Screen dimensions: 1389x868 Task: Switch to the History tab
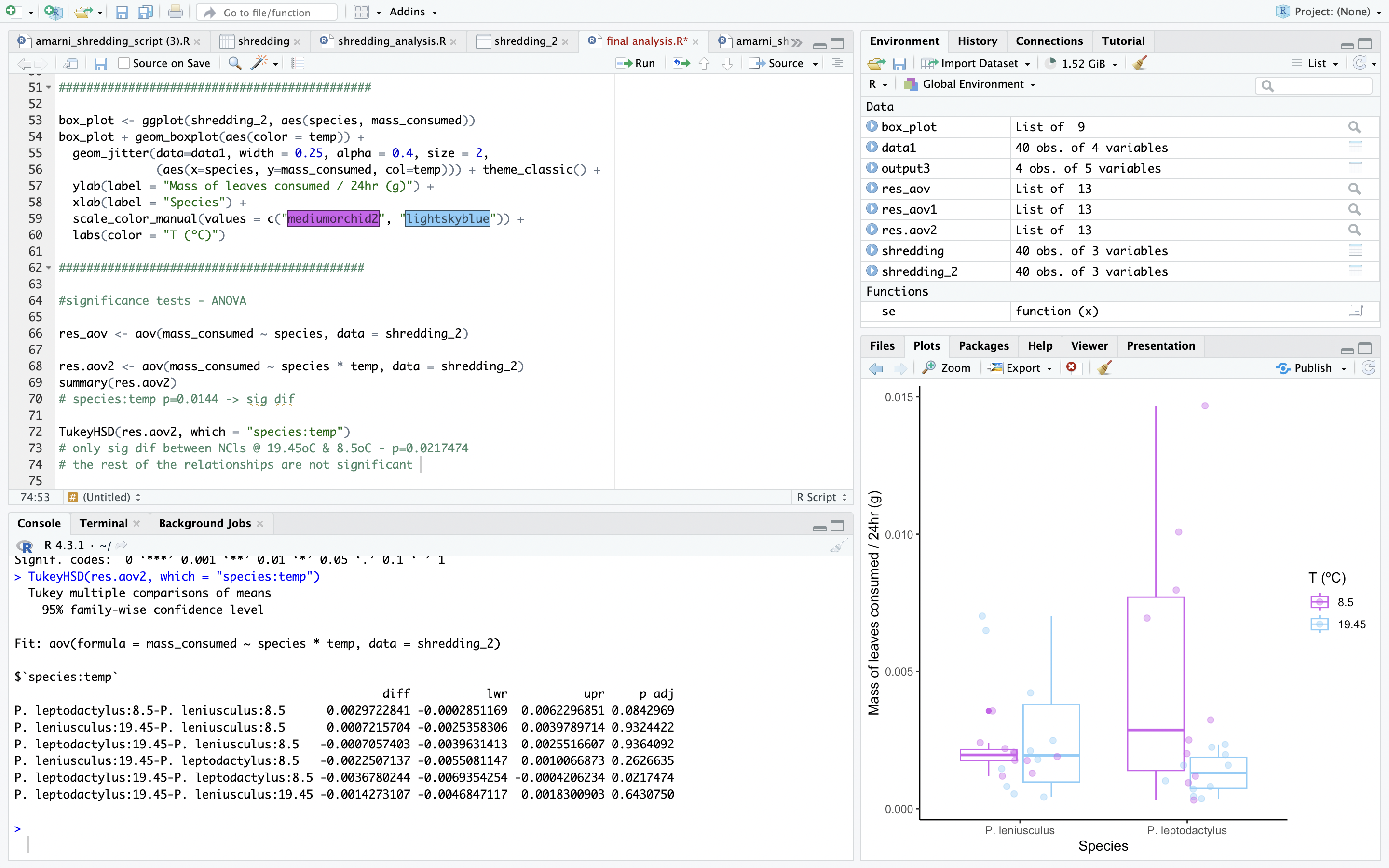click(977, 41)
